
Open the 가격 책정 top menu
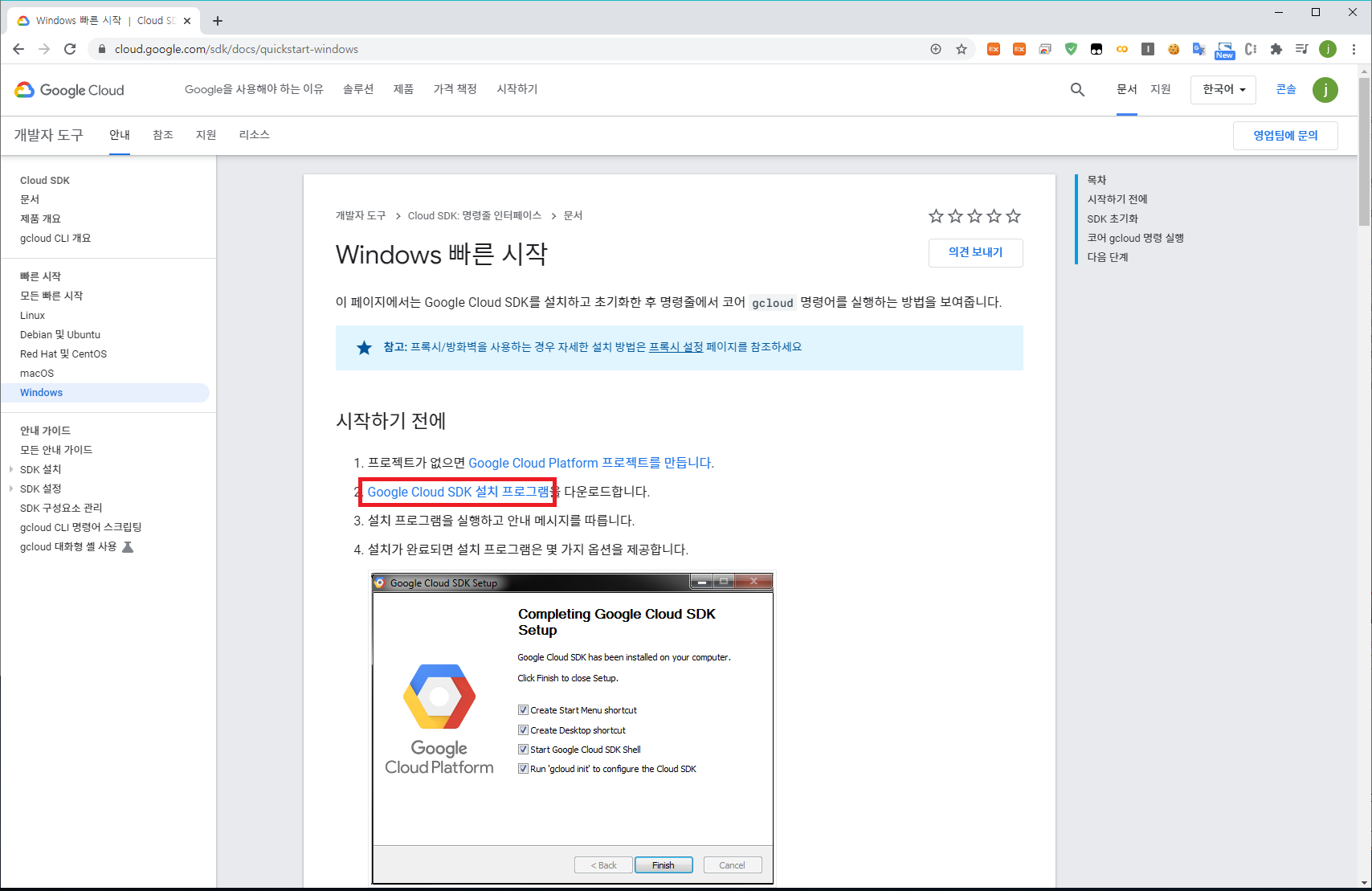pyautogui.click(x=455, y=89)
